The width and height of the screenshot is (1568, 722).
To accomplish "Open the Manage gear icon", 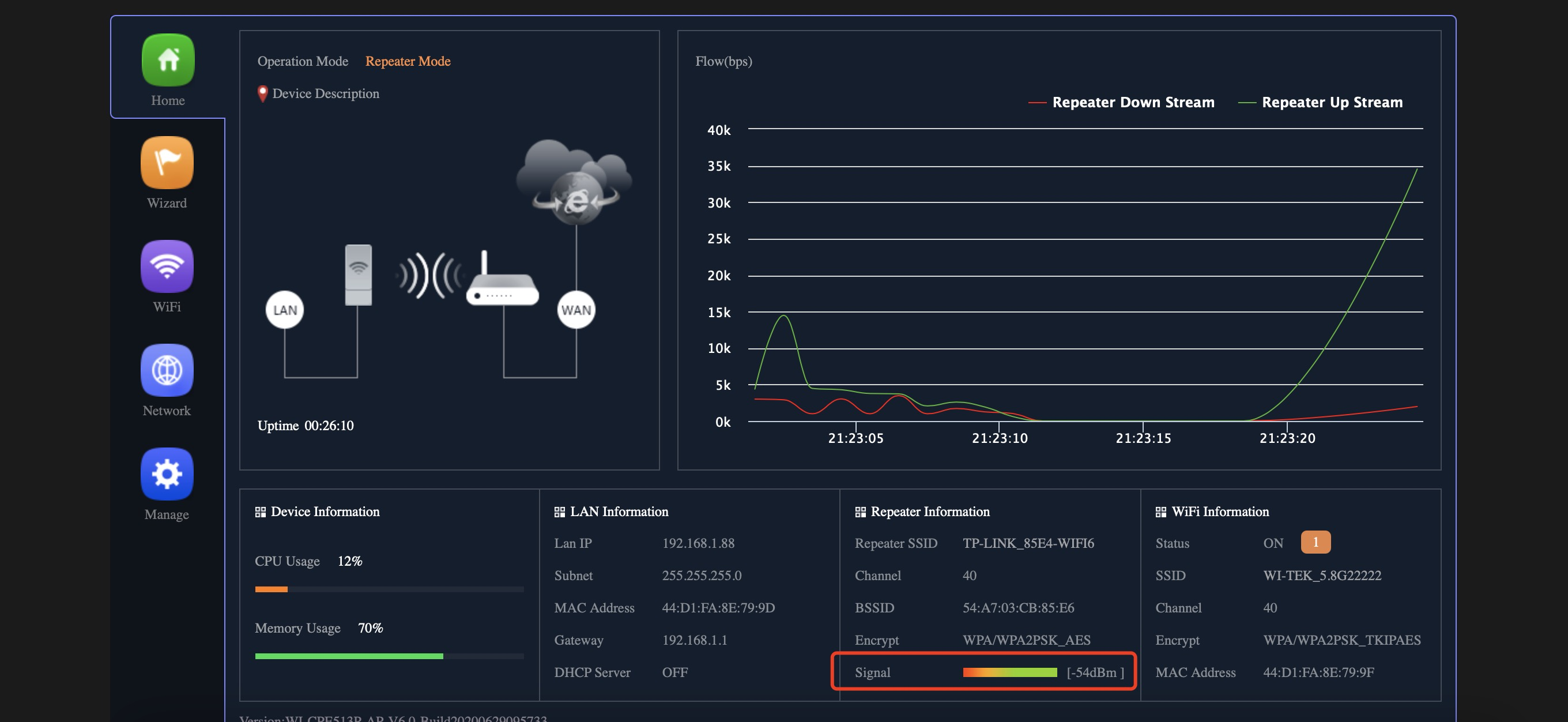I will pos(167,473).
